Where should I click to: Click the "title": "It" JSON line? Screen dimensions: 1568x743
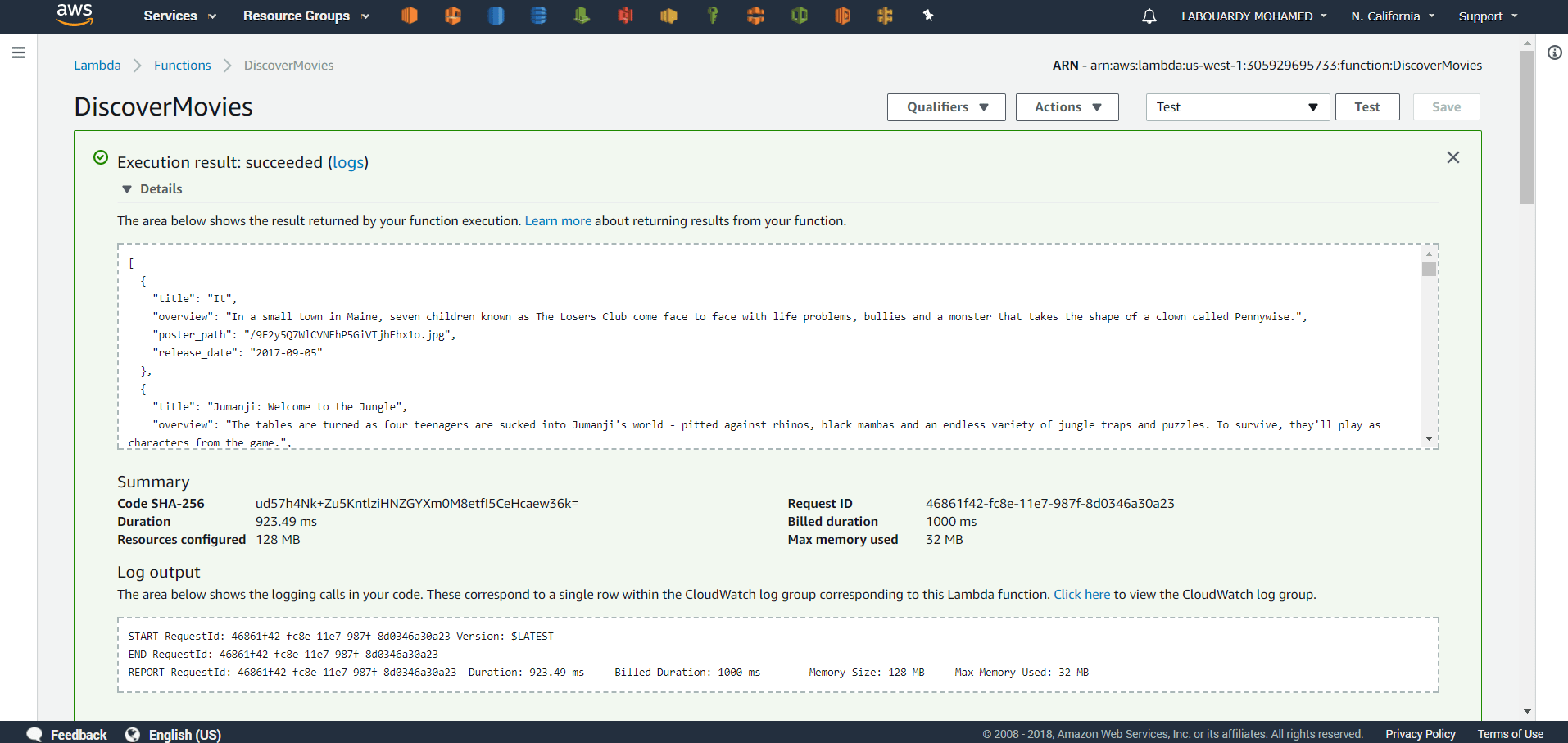pyautogui.click(x=194, y=298)
